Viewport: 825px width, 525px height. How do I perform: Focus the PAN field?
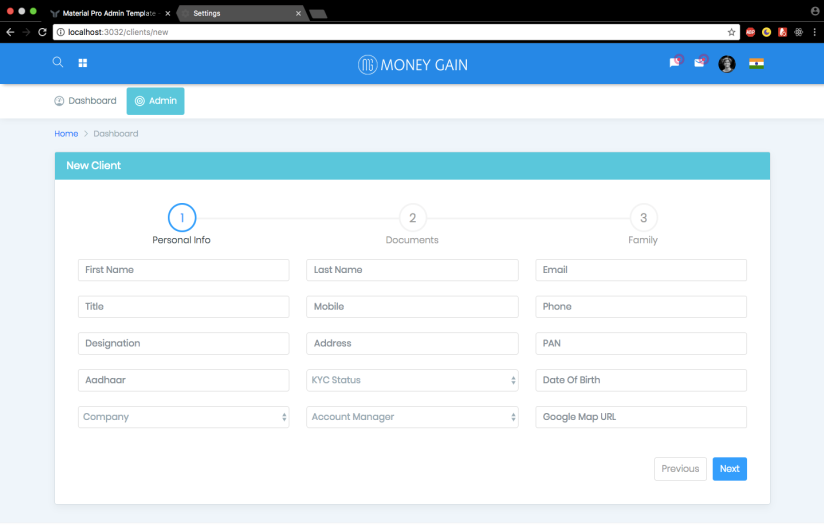coord(641,343)
